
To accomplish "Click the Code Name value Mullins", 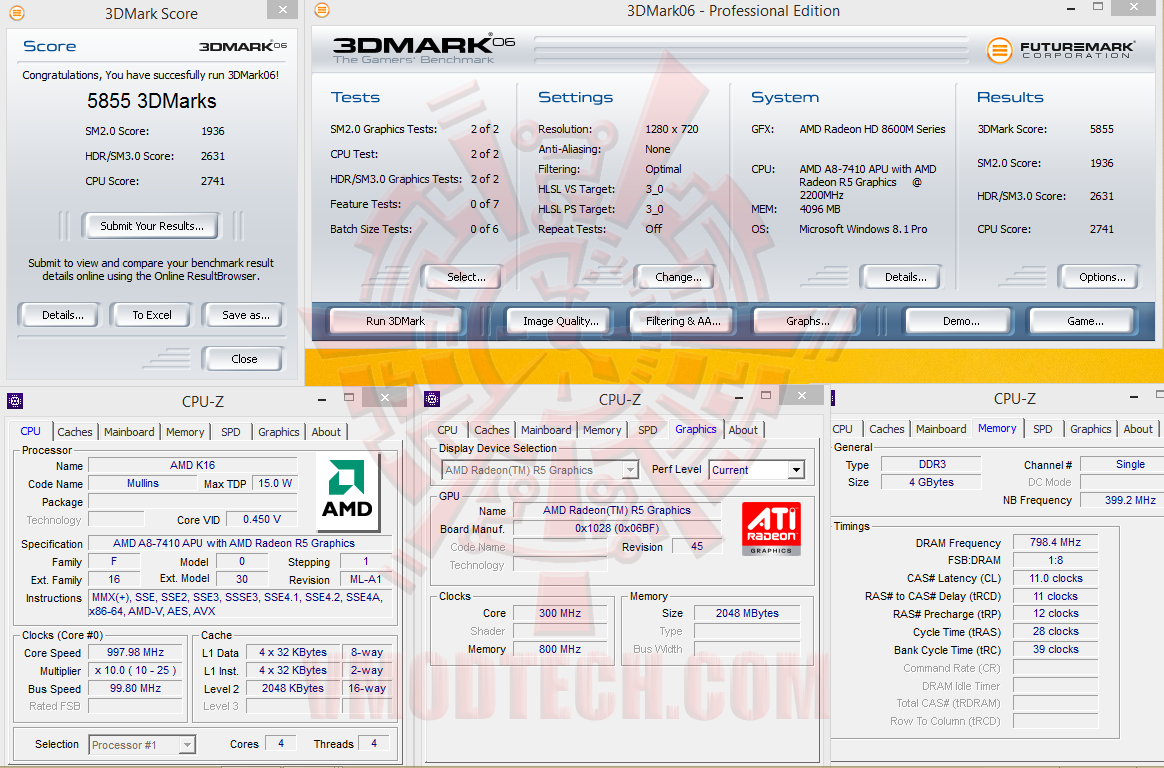I will (x=143, y=483).
